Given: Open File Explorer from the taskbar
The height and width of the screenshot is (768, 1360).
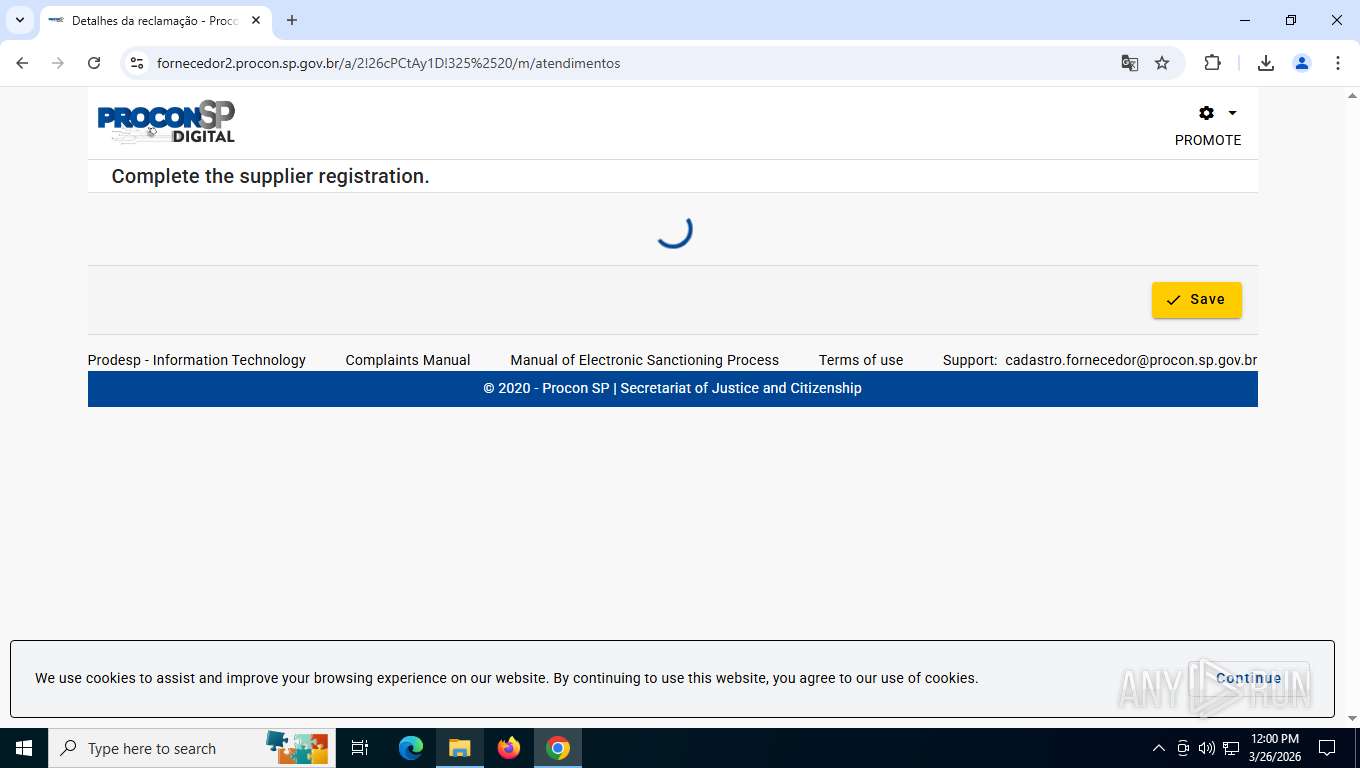Looking at the screenshot, I should click(460, 748).
